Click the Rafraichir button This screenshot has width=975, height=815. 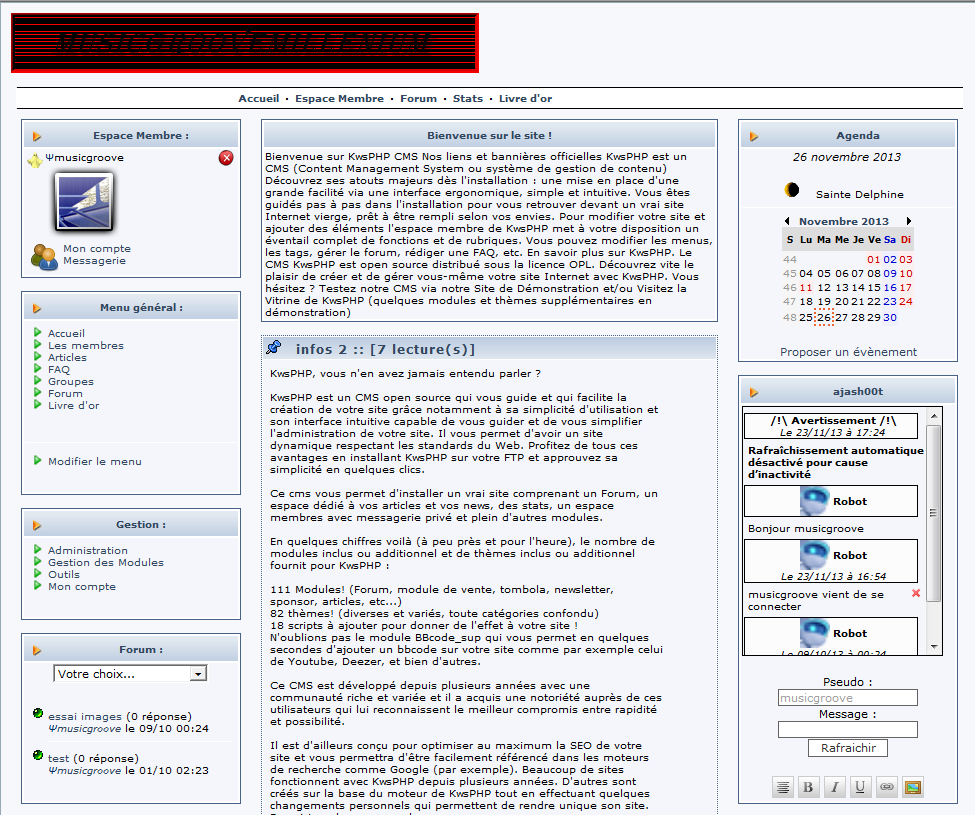[848, 748]
